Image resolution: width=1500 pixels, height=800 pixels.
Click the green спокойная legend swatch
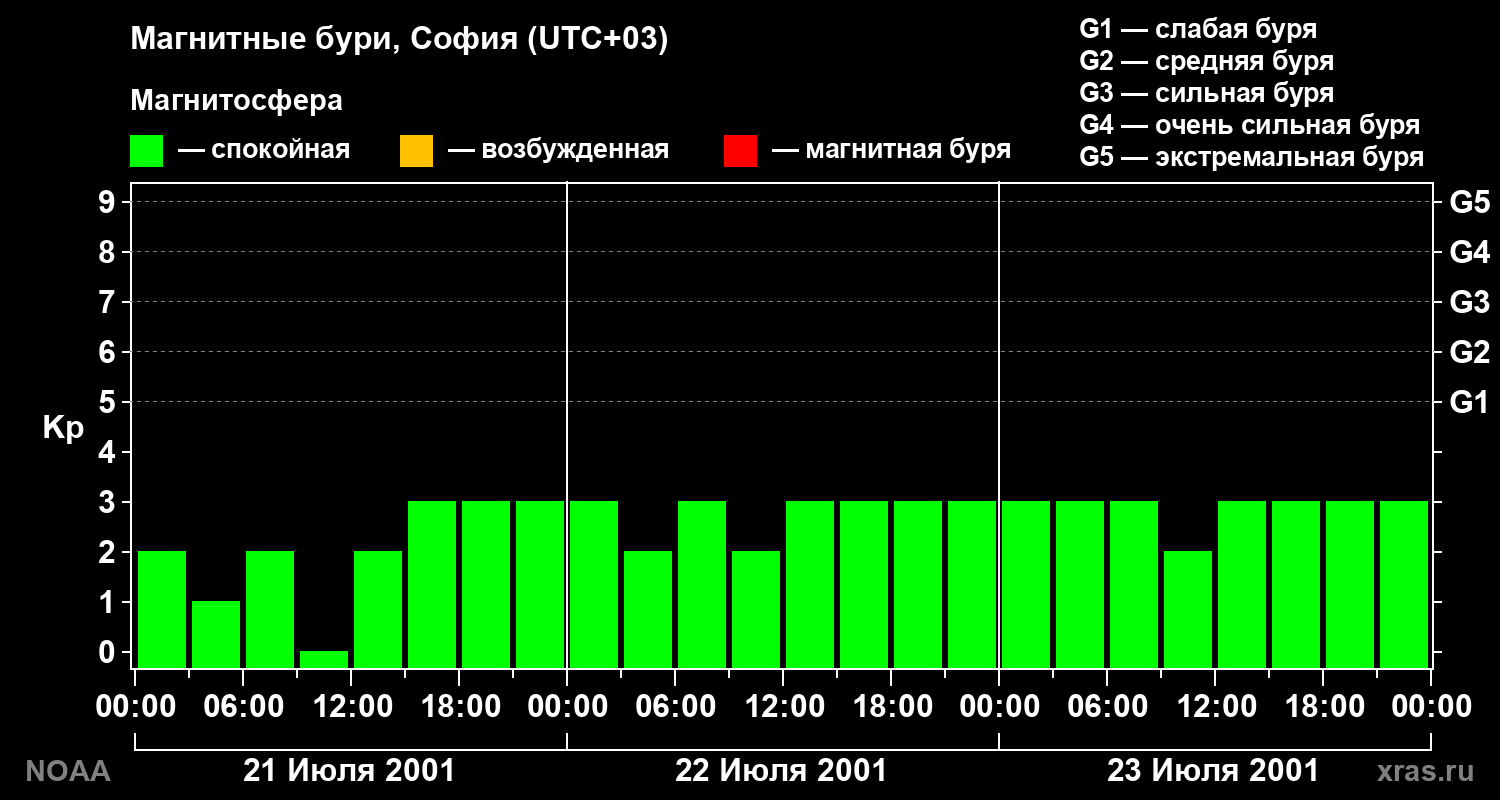coord(147,151)
